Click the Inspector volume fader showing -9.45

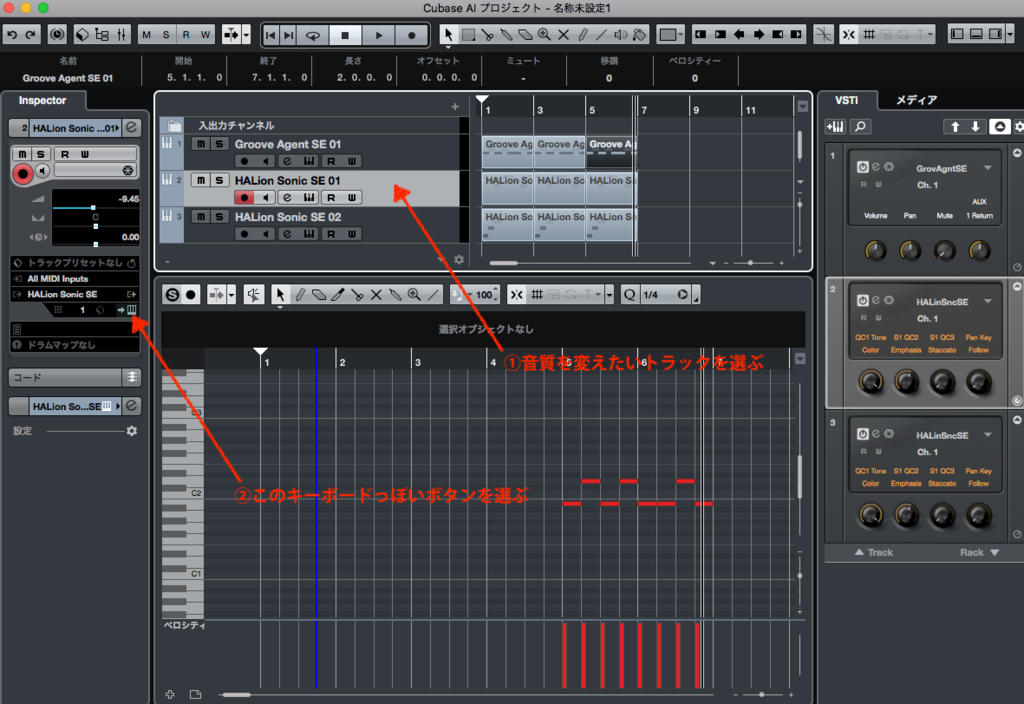[x=95, y=207]
